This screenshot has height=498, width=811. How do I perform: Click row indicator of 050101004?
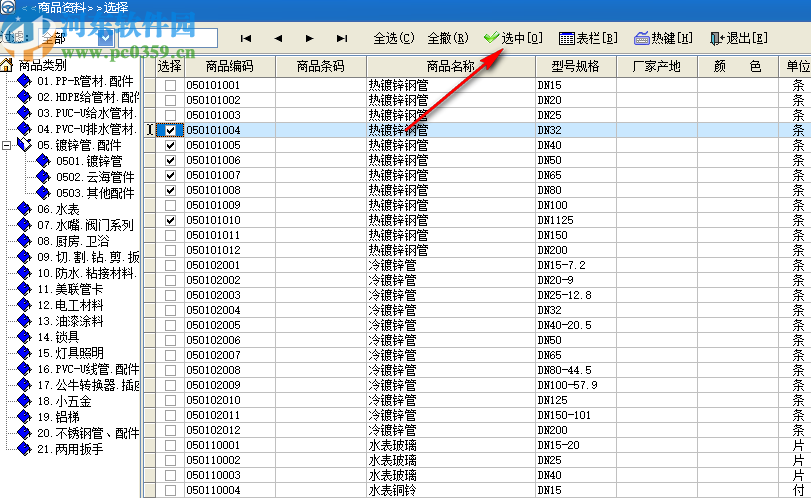point(149,130)
